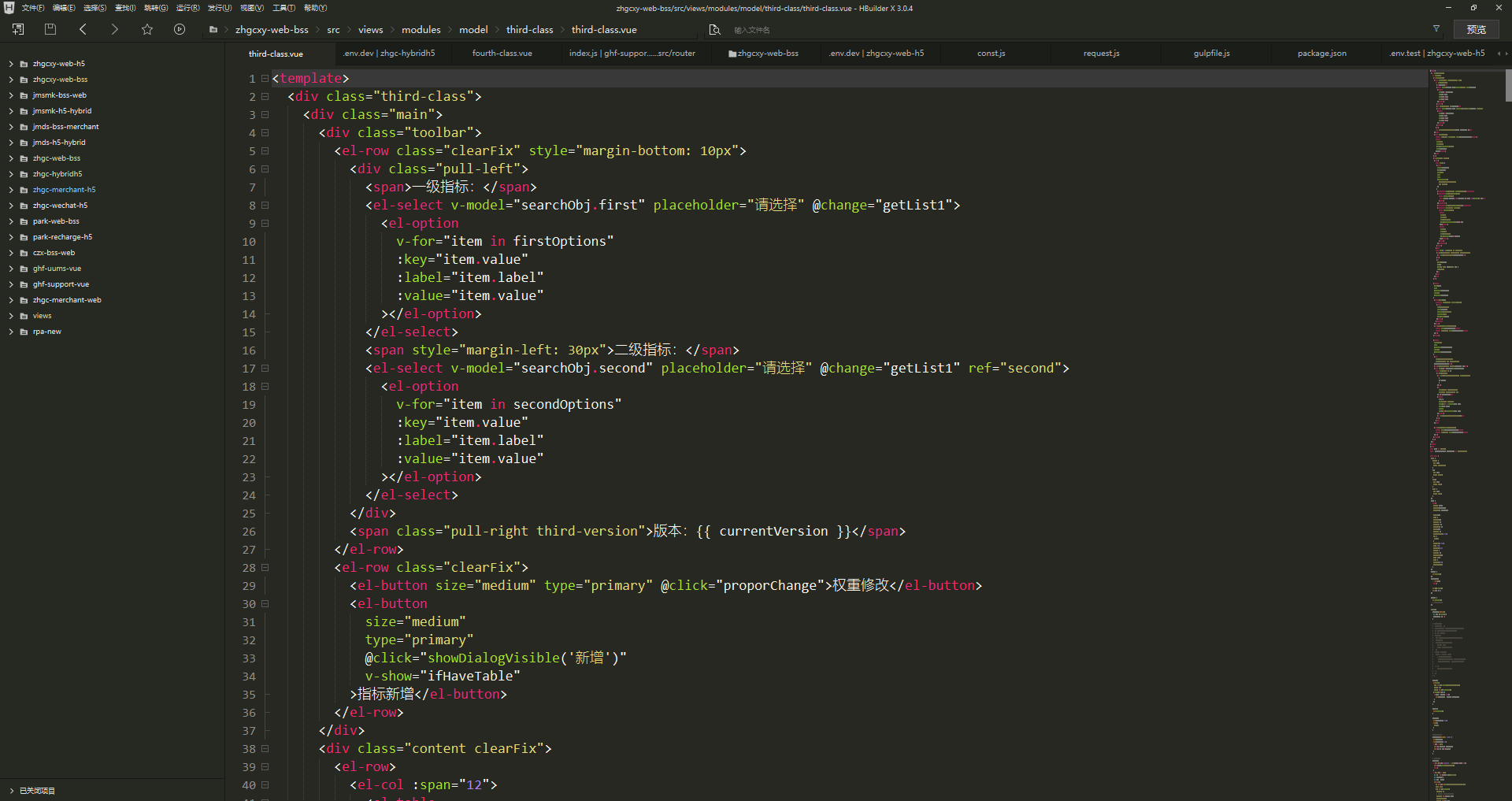Collapse code fold at line 38 content div
Viewport: 1512px width, 801px height.
click(265, 749)
